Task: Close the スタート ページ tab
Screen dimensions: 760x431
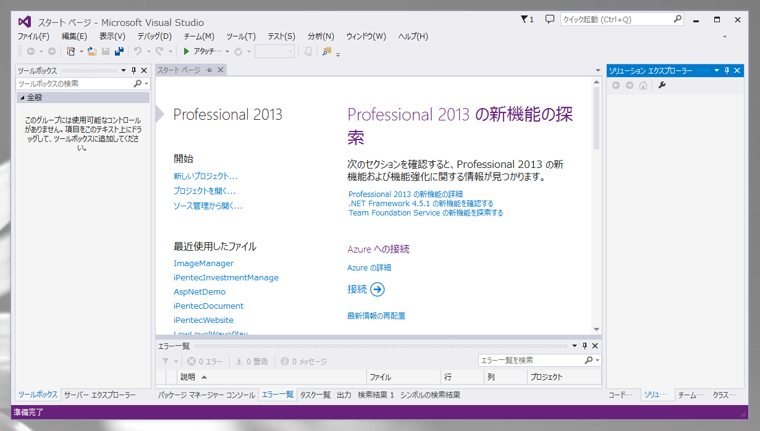Action: [x=220, y=70]
